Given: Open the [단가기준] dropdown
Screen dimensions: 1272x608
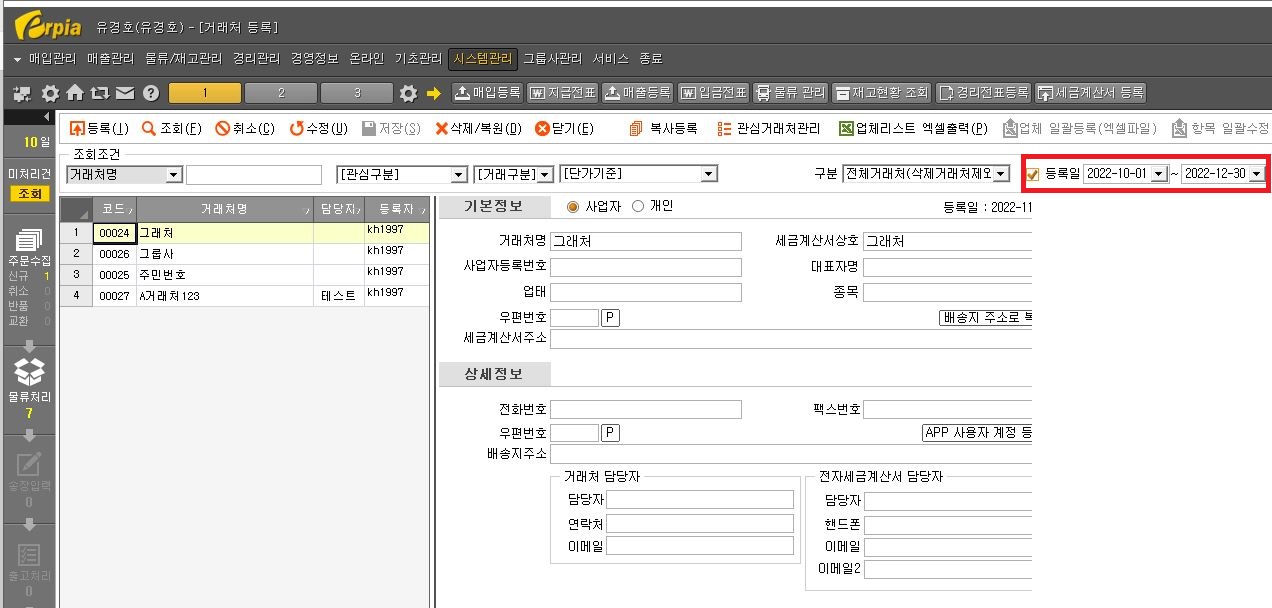Looking at the screenshot, I should point(709,175).
